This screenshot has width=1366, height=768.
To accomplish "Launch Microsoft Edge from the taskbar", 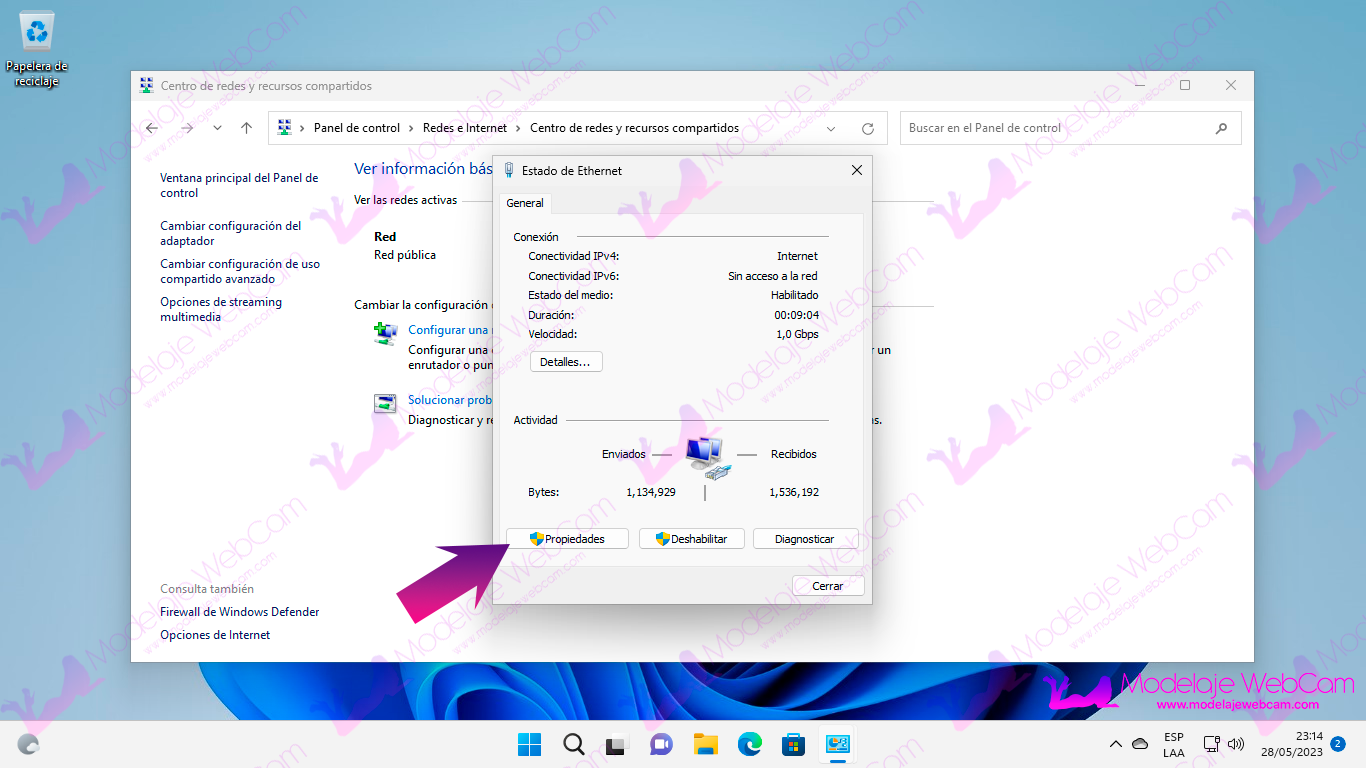I will 750,744.
